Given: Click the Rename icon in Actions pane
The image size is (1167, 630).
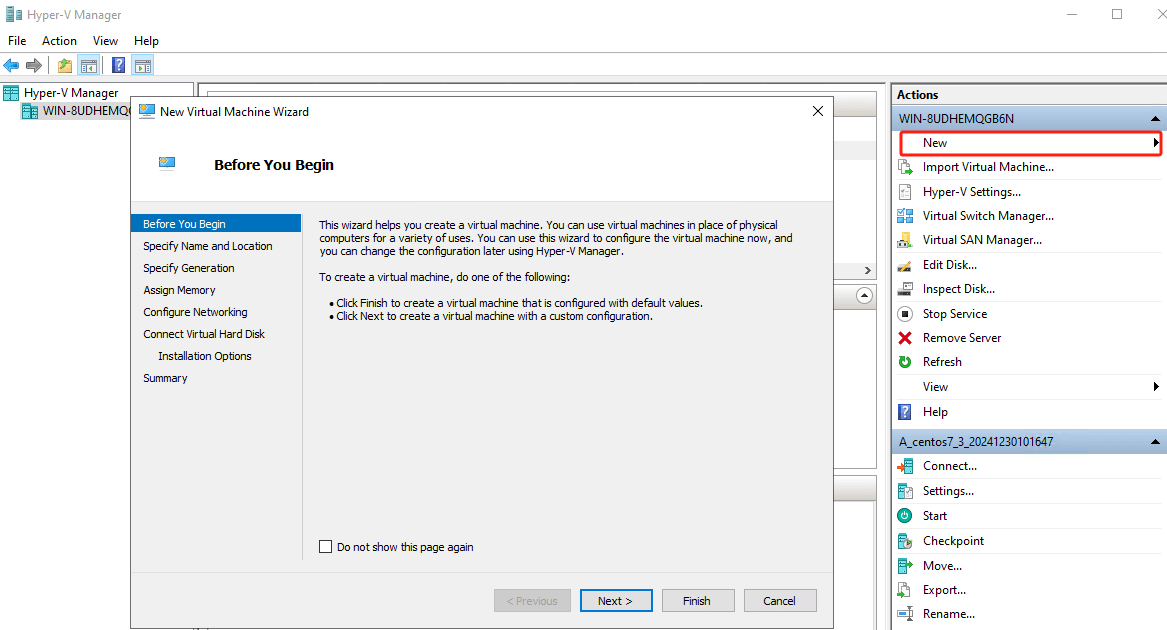Looking at the screenshot, I should click(x=905, y=614).
